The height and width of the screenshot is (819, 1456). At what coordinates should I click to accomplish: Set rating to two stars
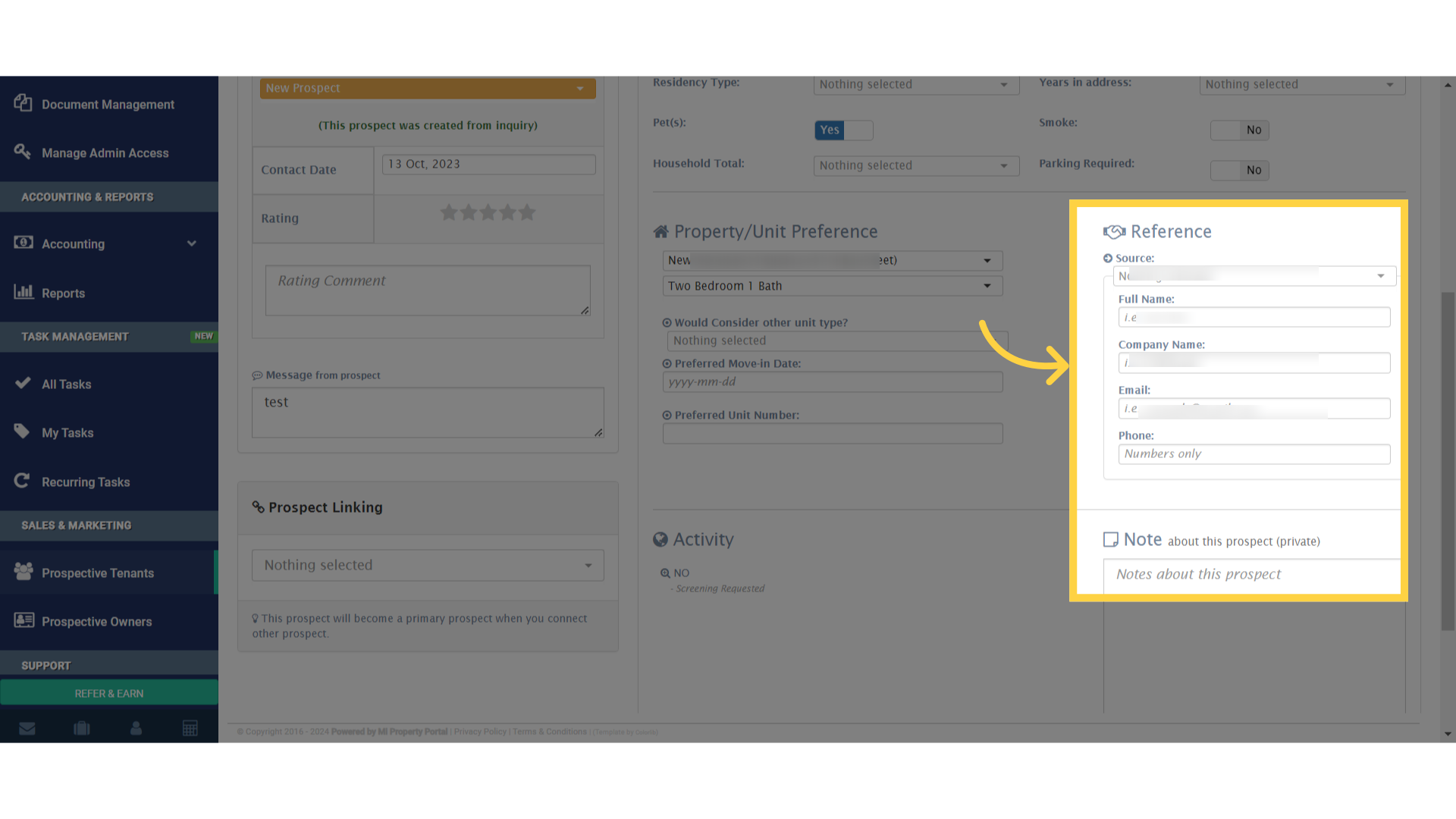[x=469, y=212]
